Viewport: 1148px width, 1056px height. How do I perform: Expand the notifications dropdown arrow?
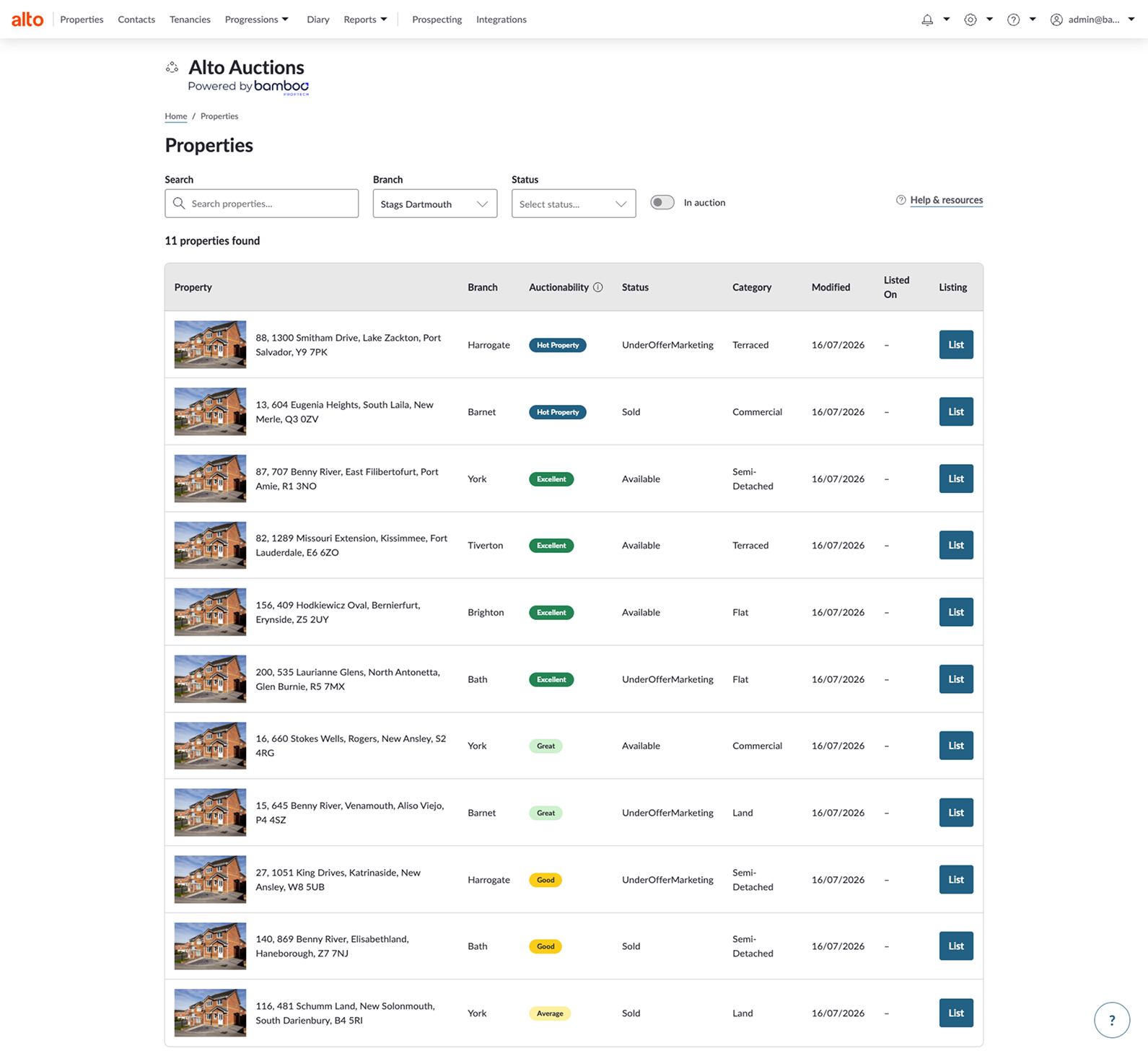pyautogui.click(x=947, y=19)
